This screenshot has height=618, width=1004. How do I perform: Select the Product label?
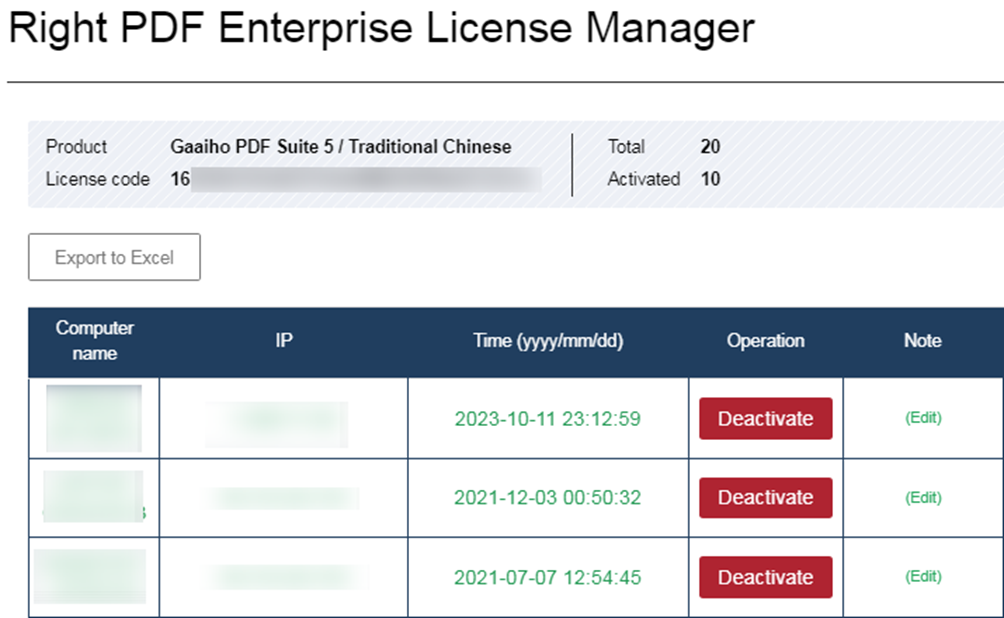coord(76,147)
